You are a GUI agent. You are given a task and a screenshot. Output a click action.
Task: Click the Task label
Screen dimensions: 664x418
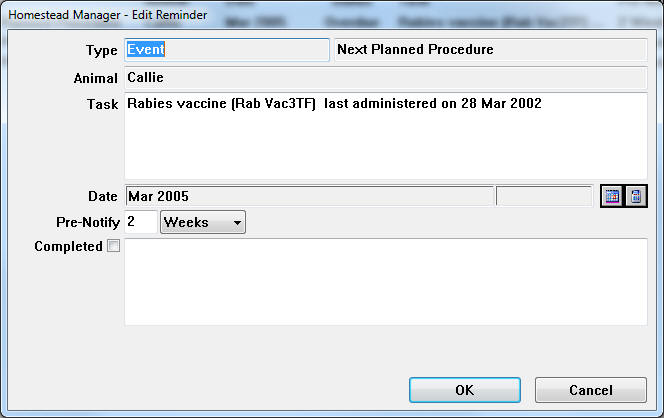[103, 105]
